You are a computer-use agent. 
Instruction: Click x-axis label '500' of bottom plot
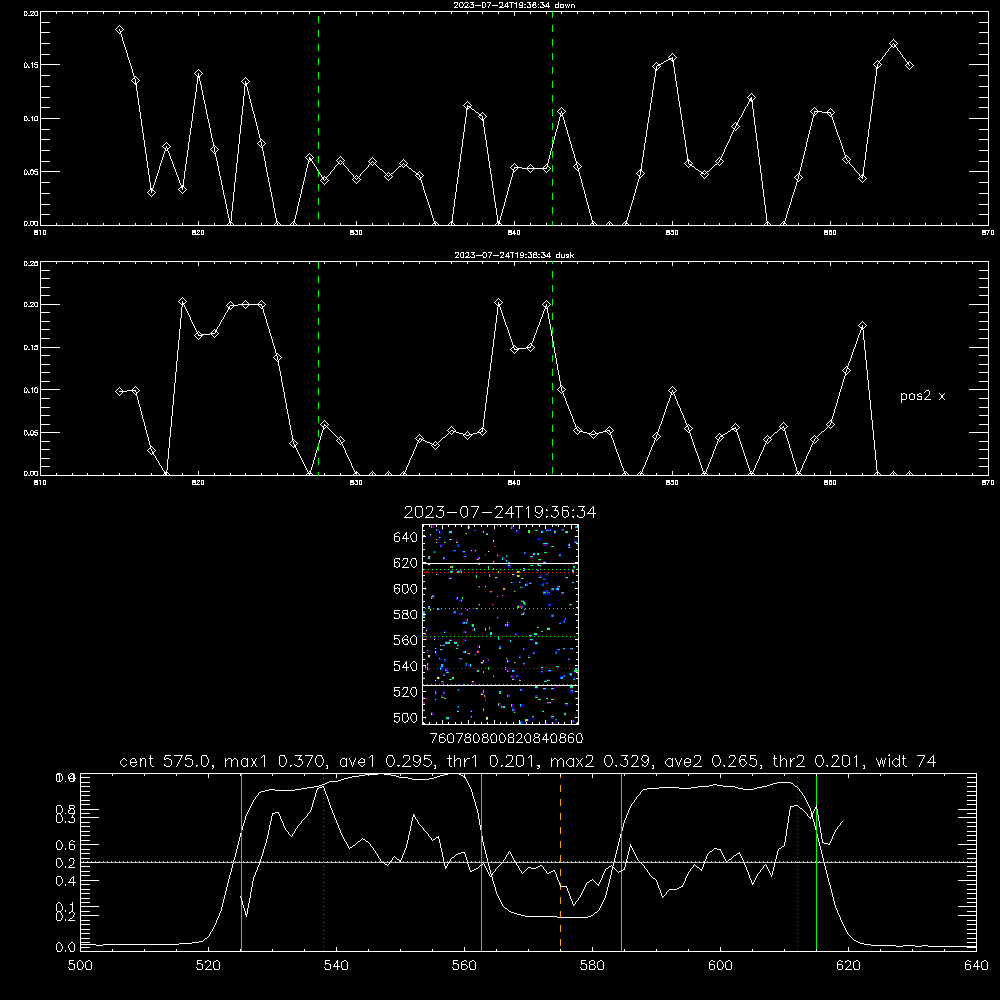pyautogui.click(x=80, y=966)
